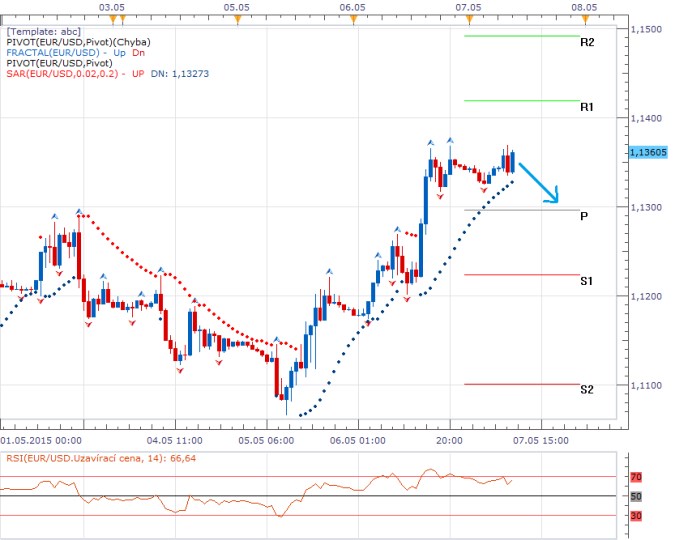Select the blue downward forecast arrow
This screenshot has height=540, width=675.
538,181
